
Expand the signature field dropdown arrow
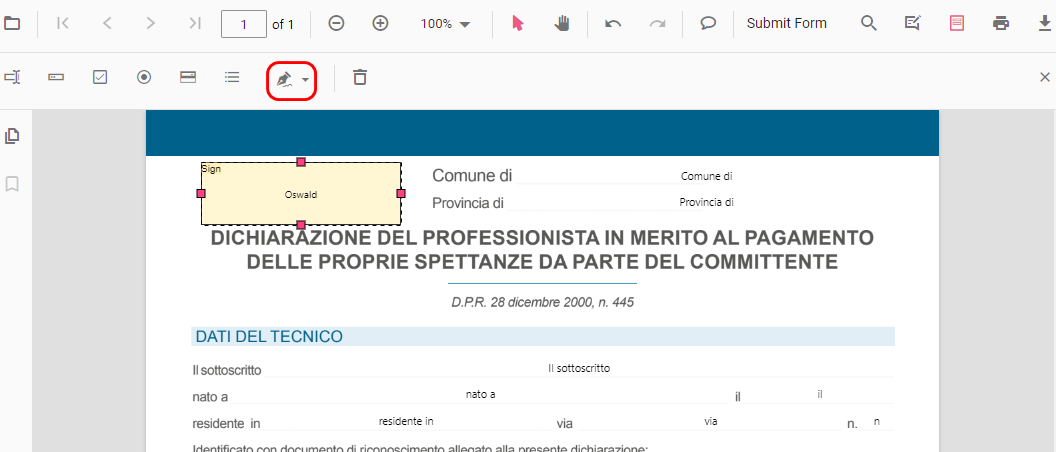pyautogui.click(x=306, y=80)
